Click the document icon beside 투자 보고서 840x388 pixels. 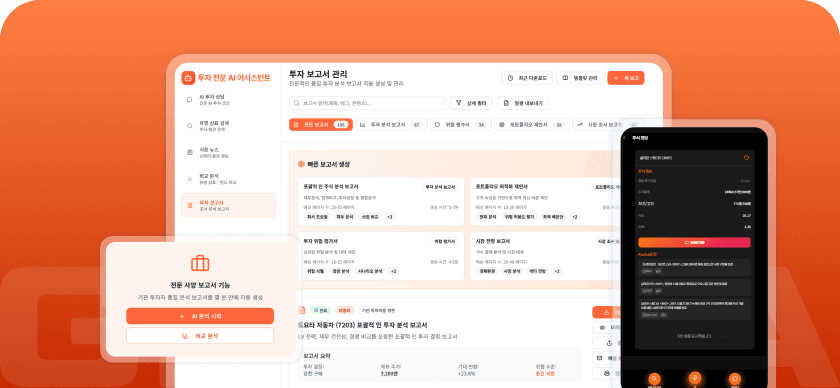click(190, 205)
